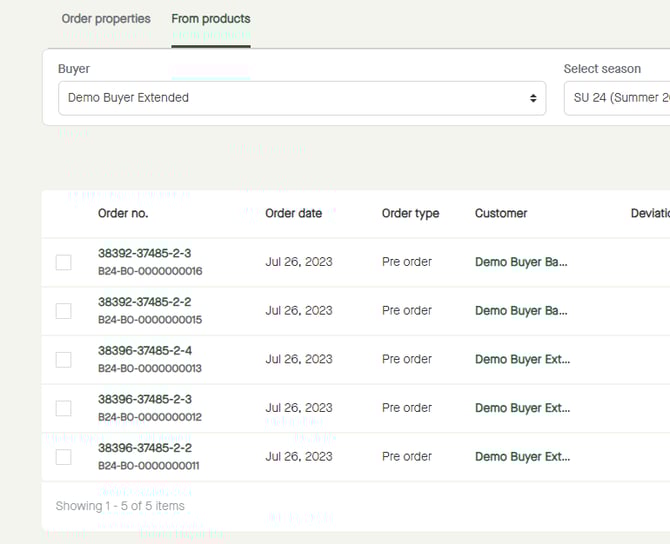Image resolution: width=670 pixels, height=544 pixels.
Task: Tick checkbox for order 38392-37485-2-2
Action: 63,311
